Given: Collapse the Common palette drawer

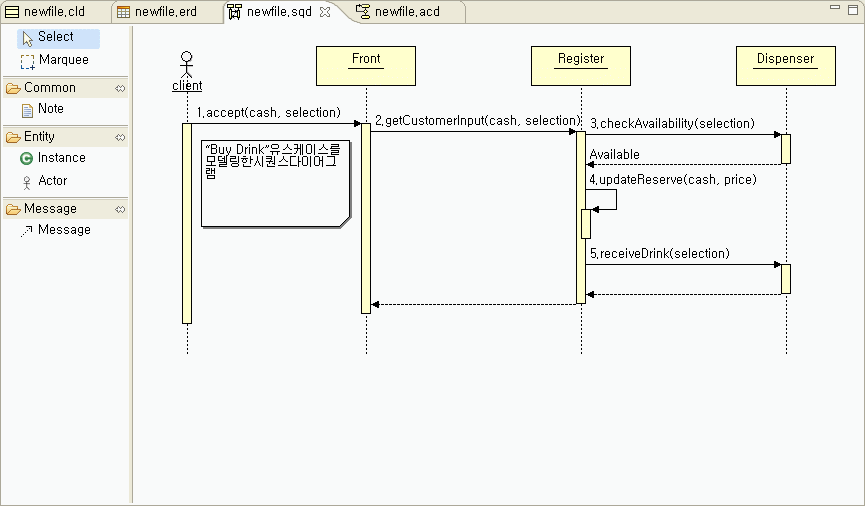Looking at the screenshot, I should pyautogui.click(x=49, y=88).
